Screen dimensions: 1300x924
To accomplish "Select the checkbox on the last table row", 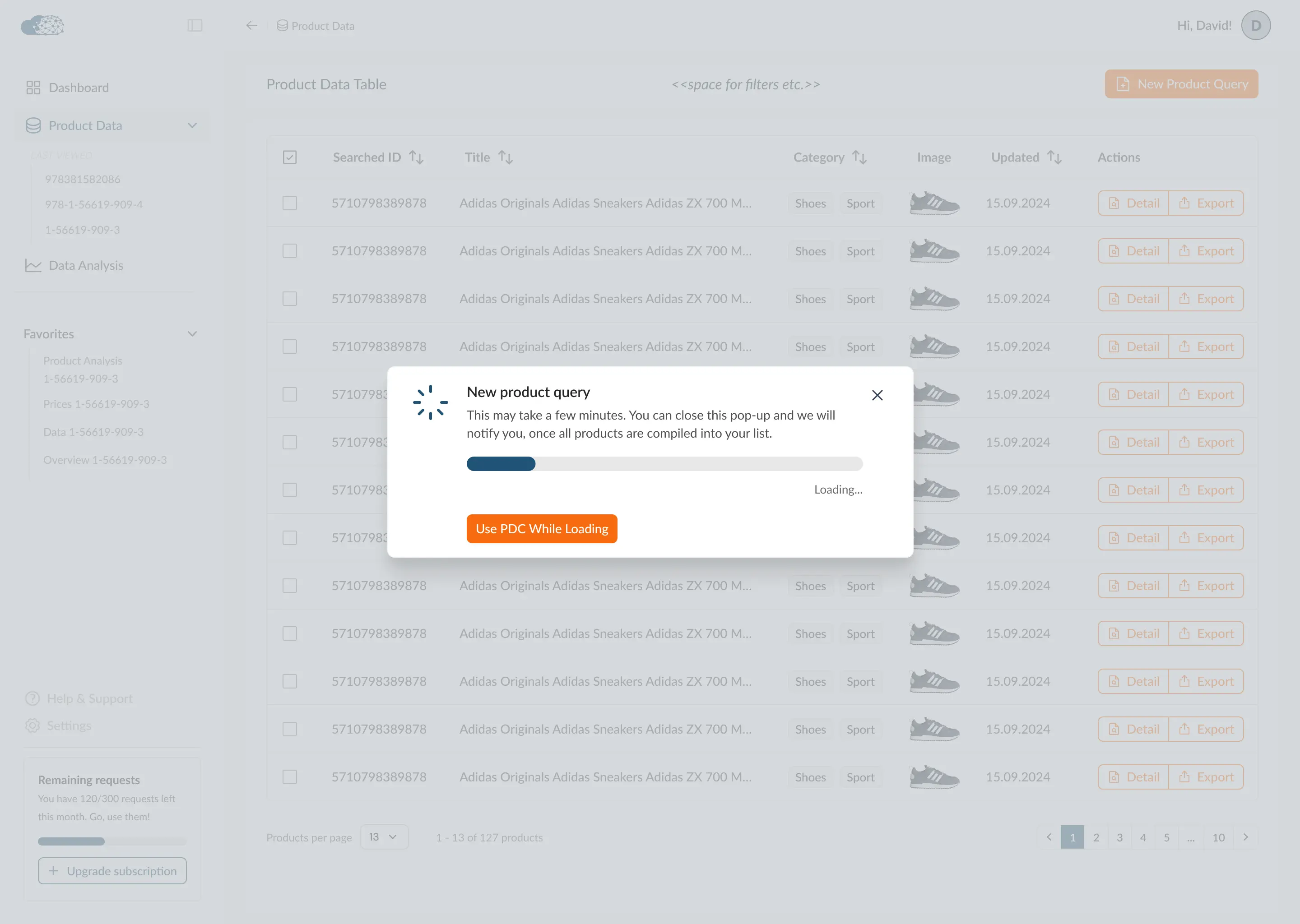I will click(290, 776).
